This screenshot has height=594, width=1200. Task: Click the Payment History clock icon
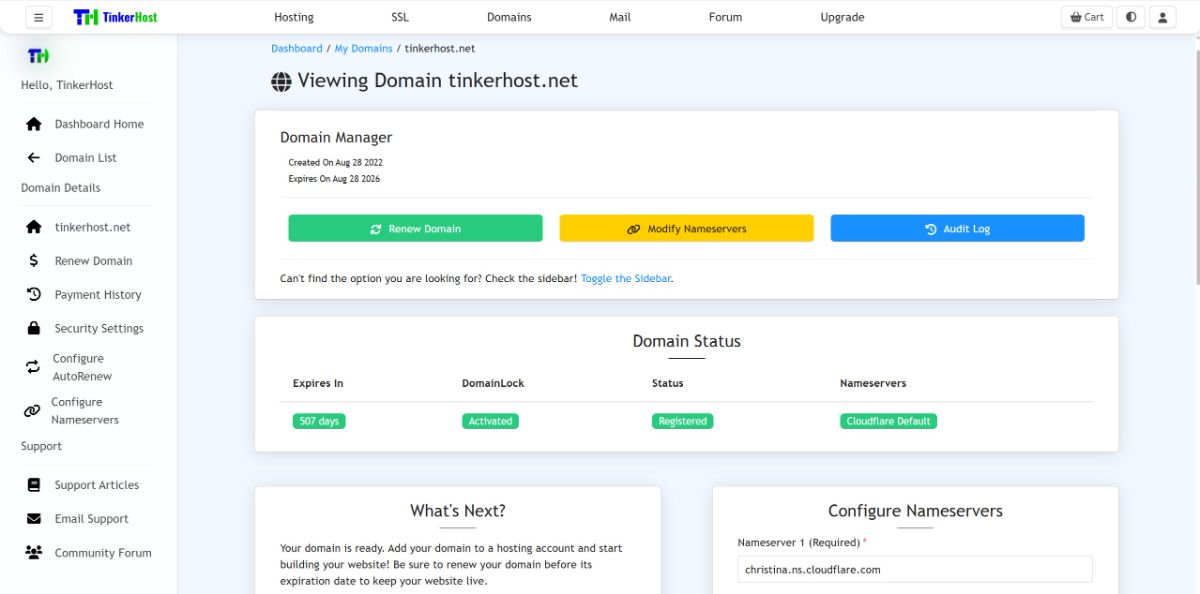(34, 295)
